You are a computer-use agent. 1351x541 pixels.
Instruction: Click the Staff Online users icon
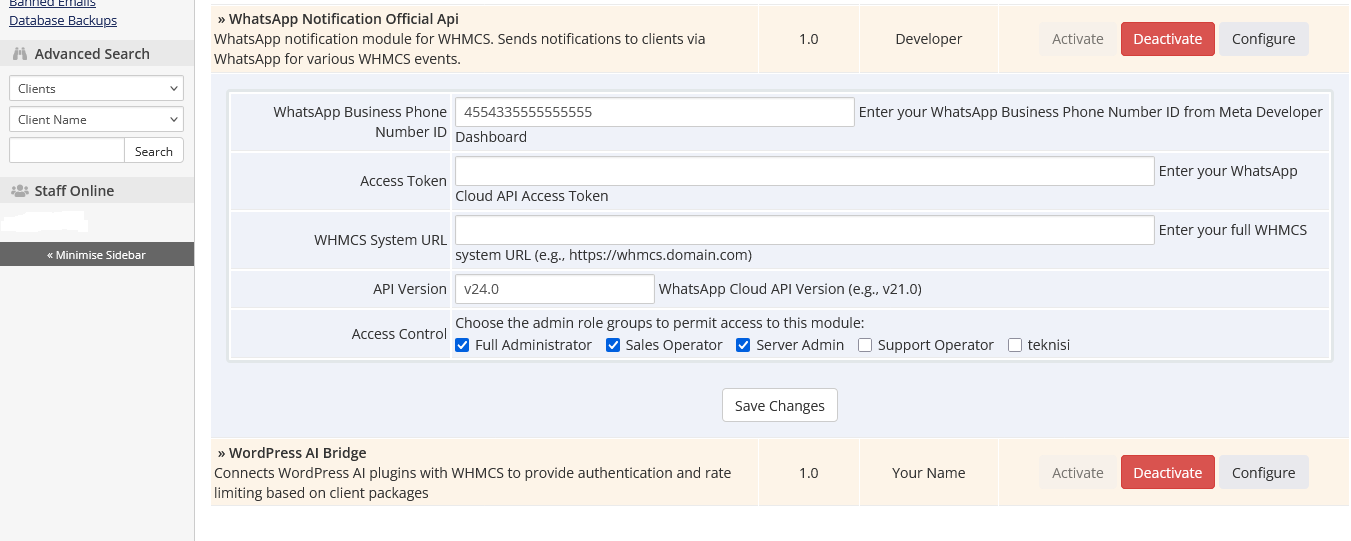pyautogui.click(x=19, y=190)
